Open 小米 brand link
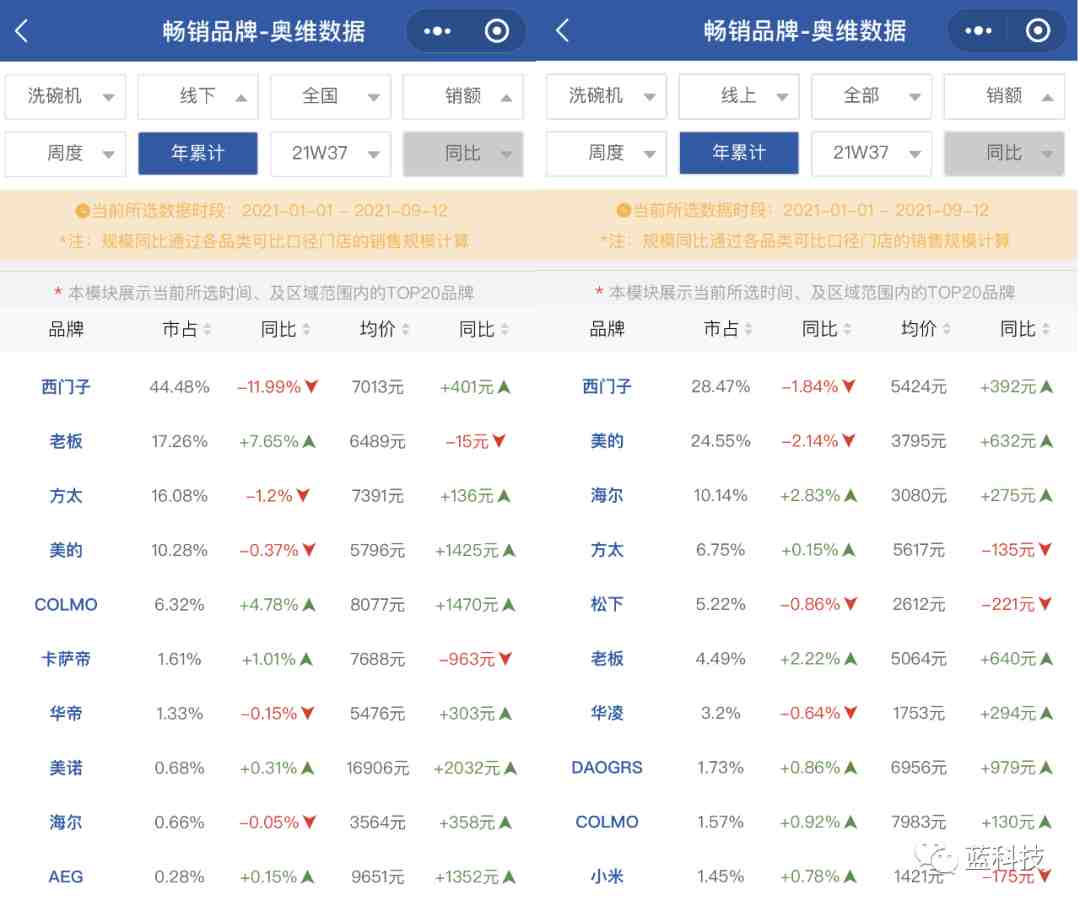 [x=607, y=877]
